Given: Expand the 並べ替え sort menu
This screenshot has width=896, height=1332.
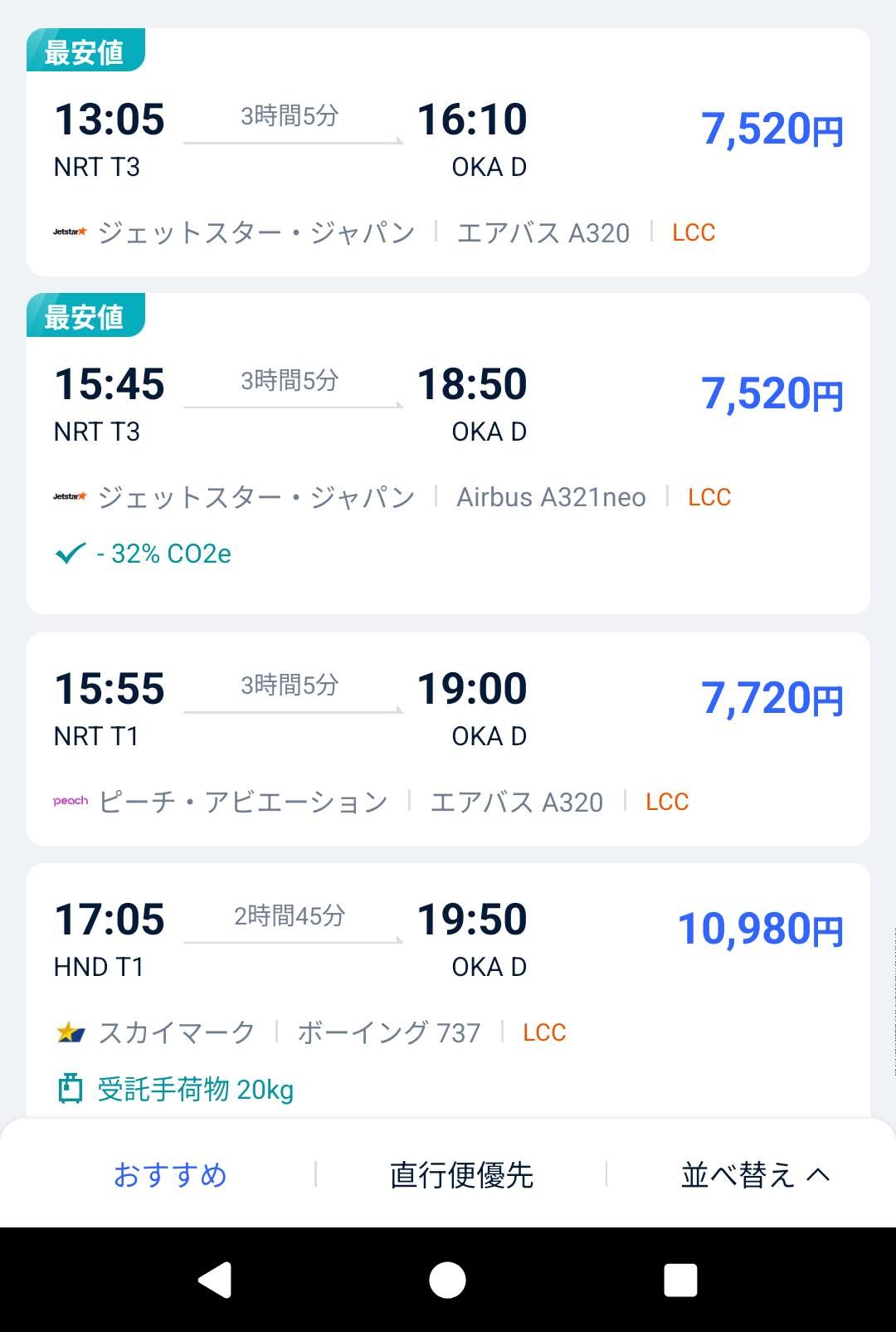Looking at the screenshot, I should click(737, 1175).
